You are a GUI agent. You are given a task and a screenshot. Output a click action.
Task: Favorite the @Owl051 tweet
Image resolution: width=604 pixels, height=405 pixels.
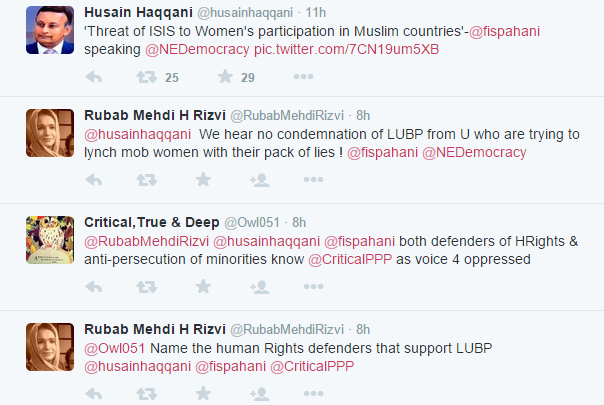pos(203,286)
